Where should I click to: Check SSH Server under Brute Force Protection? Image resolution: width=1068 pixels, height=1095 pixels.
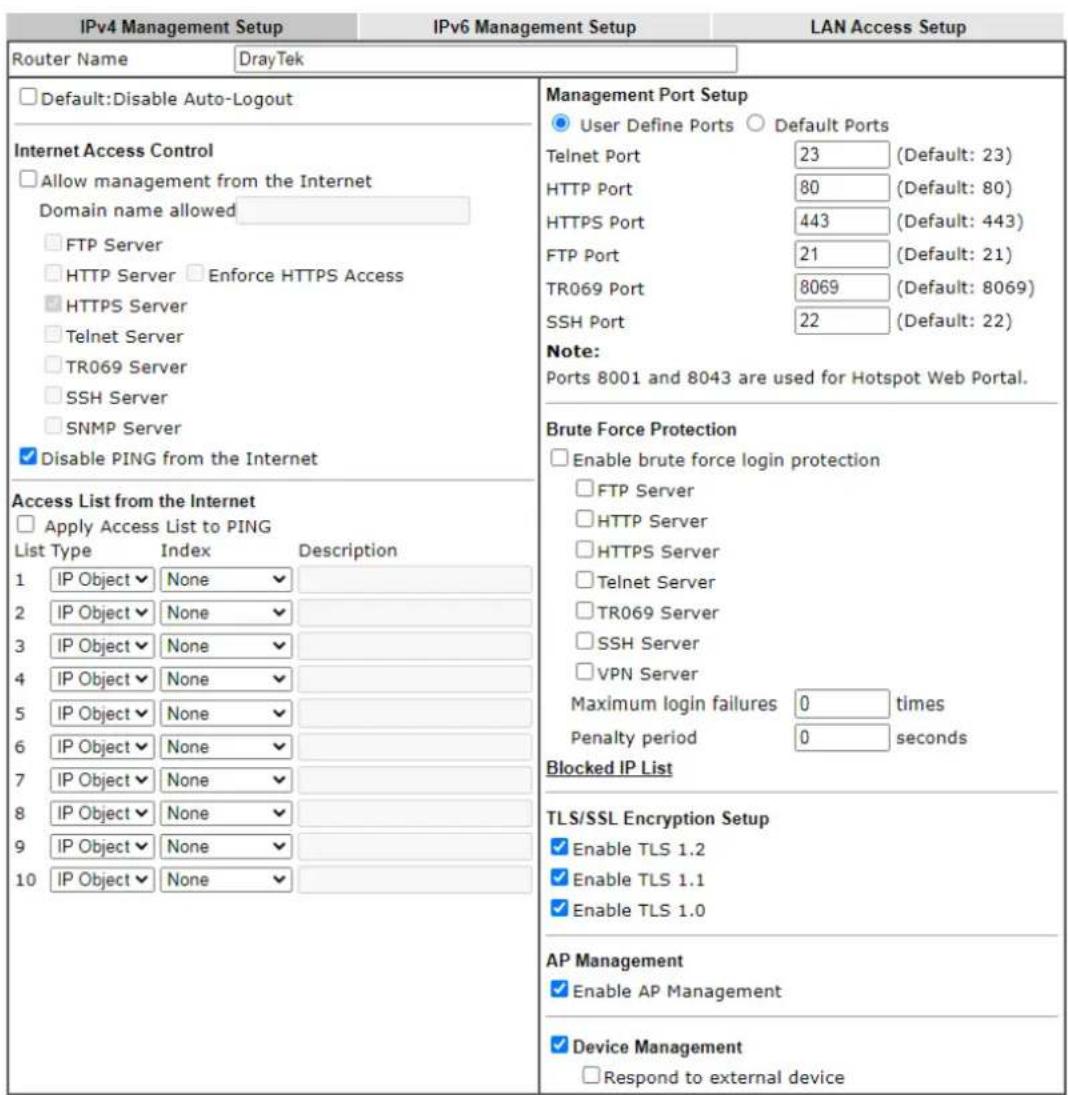coord(584,641)
